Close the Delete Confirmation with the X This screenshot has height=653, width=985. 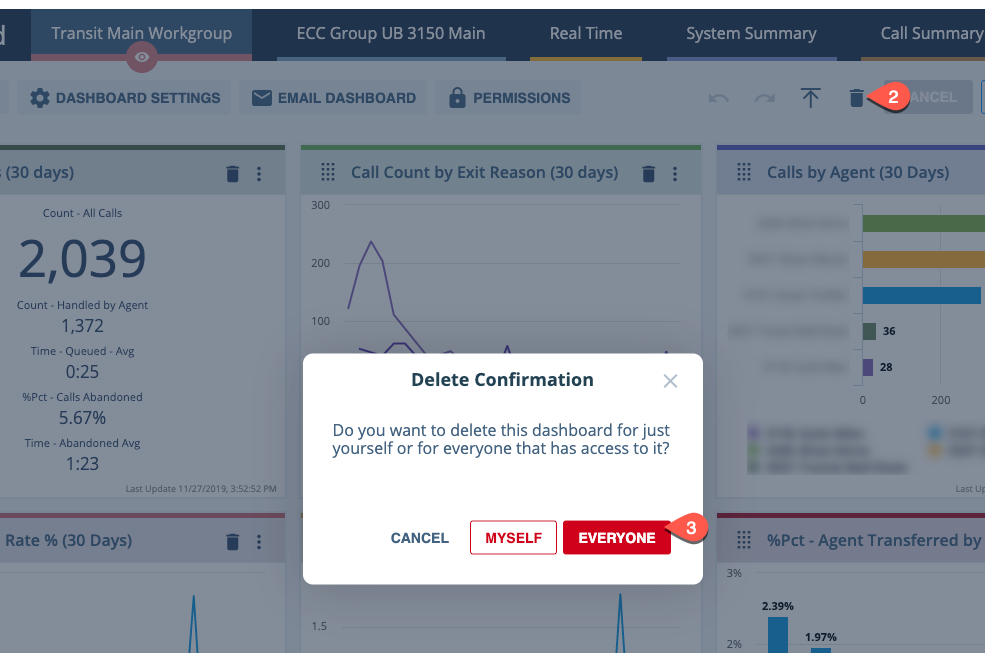point(670,381)
